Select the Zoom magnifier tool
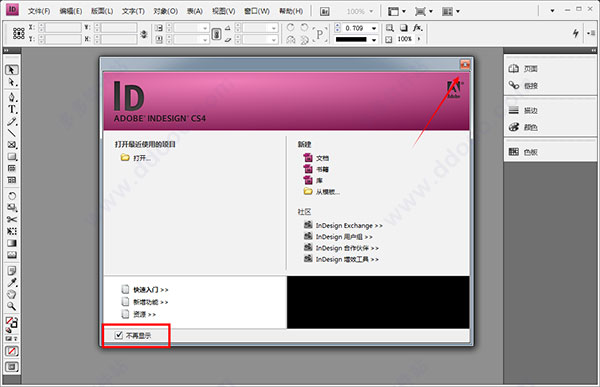The image size is (600, 387). point(12,306)
